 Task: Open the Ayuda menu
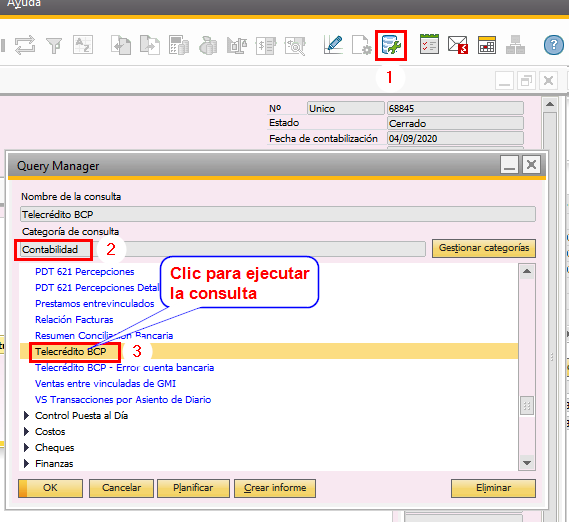[x=24, y=4]
